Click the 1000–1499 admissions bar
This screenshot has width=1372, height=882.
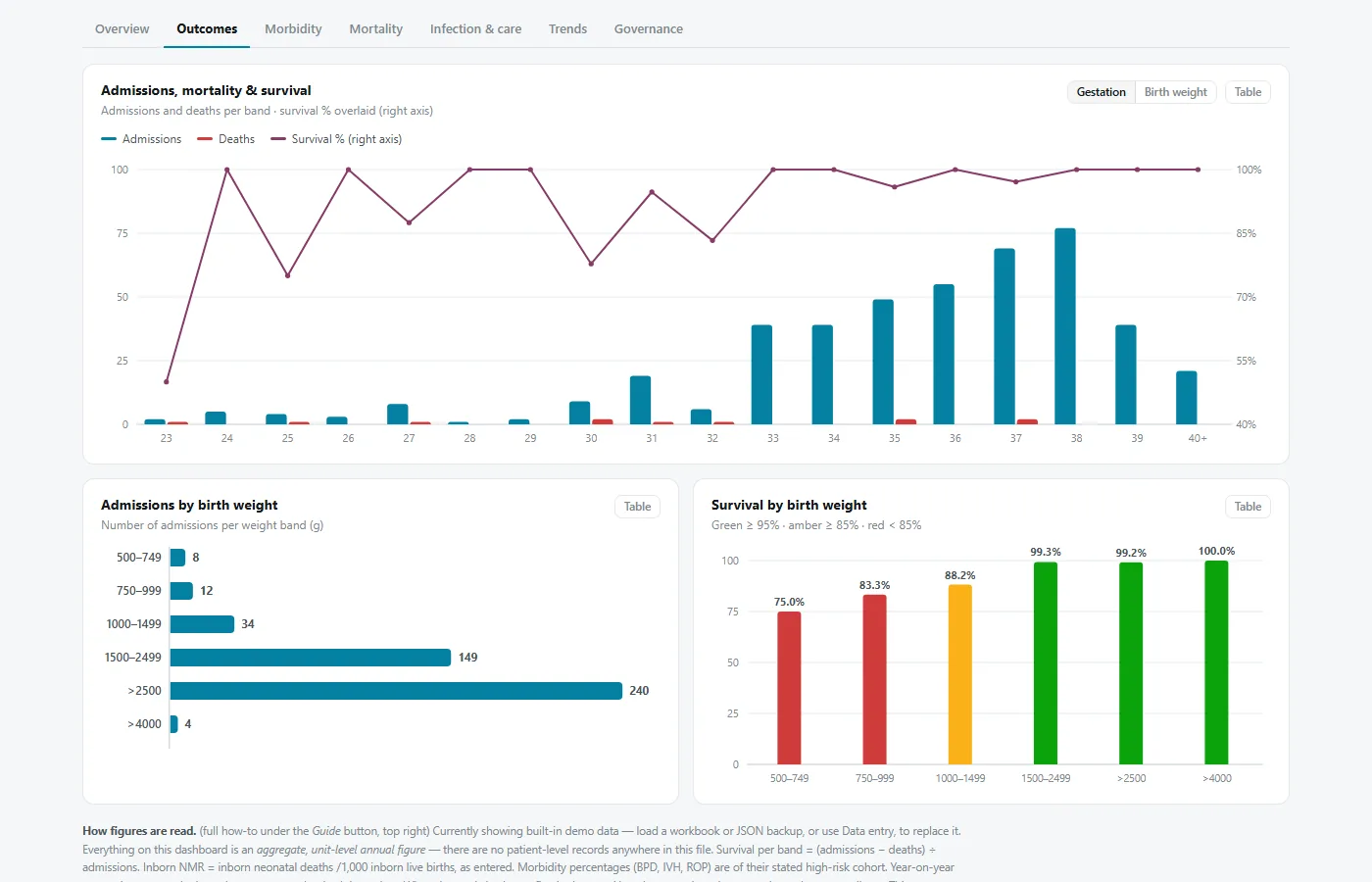[x=202, y=624]
